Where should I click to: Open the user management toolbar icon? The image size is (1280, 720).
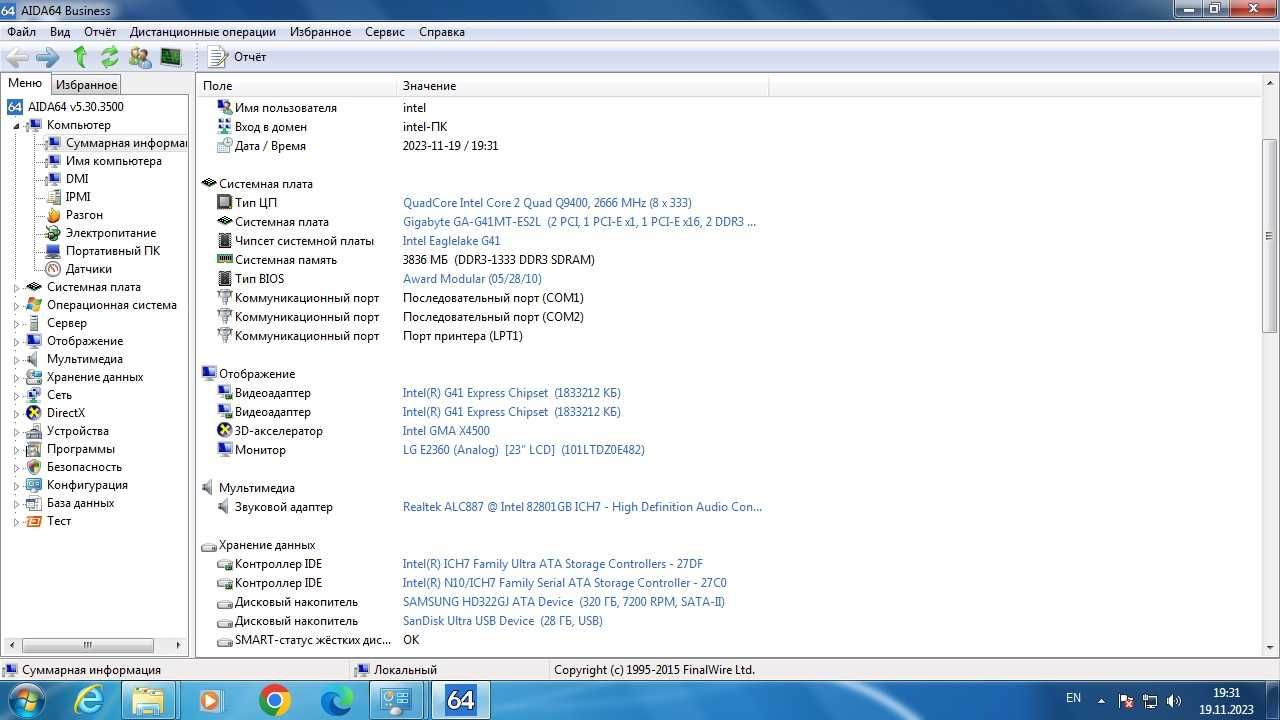click(x=140, y=57)
